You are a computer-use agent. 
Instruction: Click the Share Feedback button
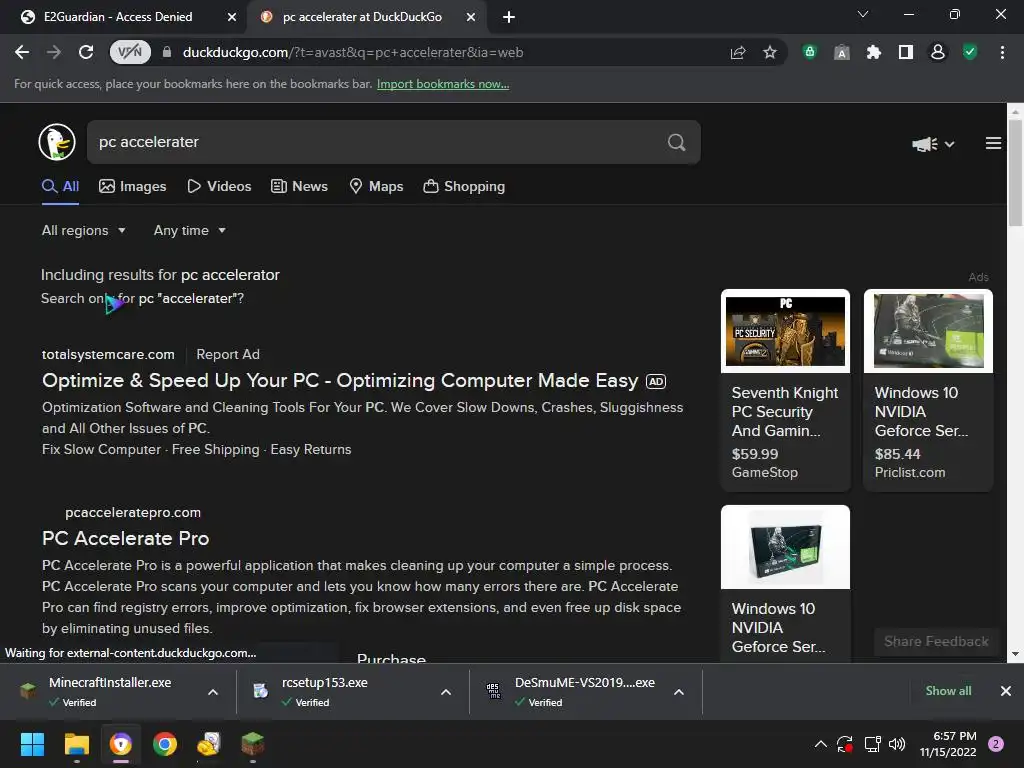pyautogui.click(x=936, y=641)
